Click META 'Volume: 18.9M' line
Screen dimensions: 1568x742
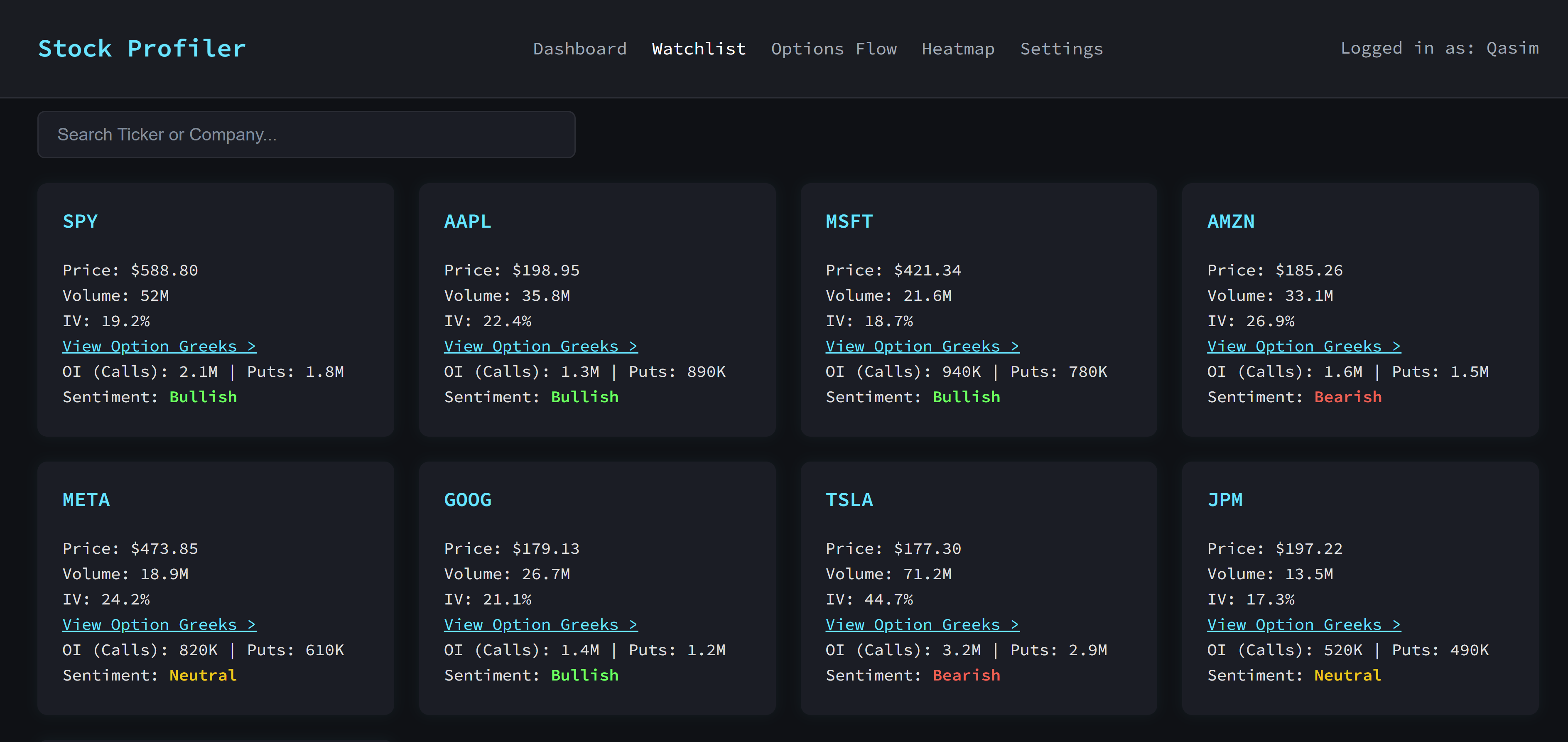[x=125, y=574]
